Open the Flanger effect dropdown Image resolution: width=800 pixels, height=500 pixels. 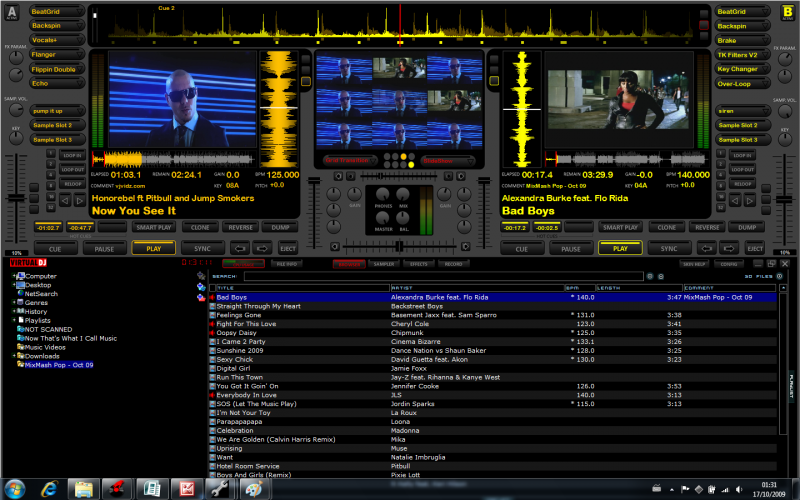click(x=57, y=55)
